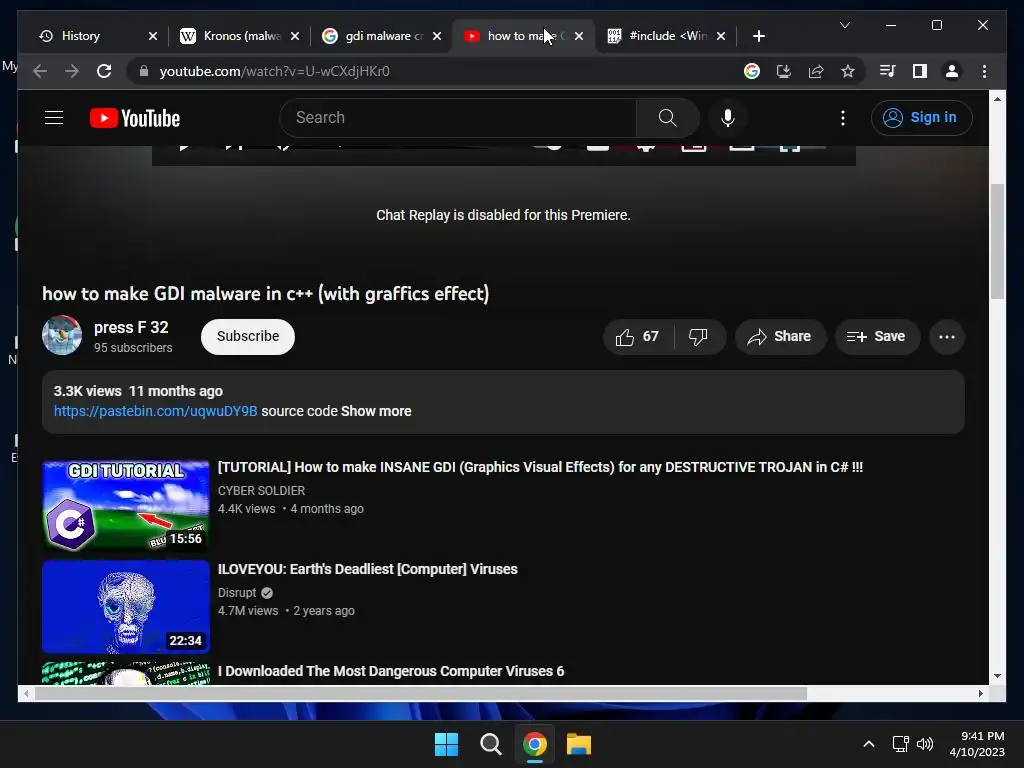Viewport: 1024px width, 768px height.
Task: Click the Share button
Action: (x=780, y=336)
